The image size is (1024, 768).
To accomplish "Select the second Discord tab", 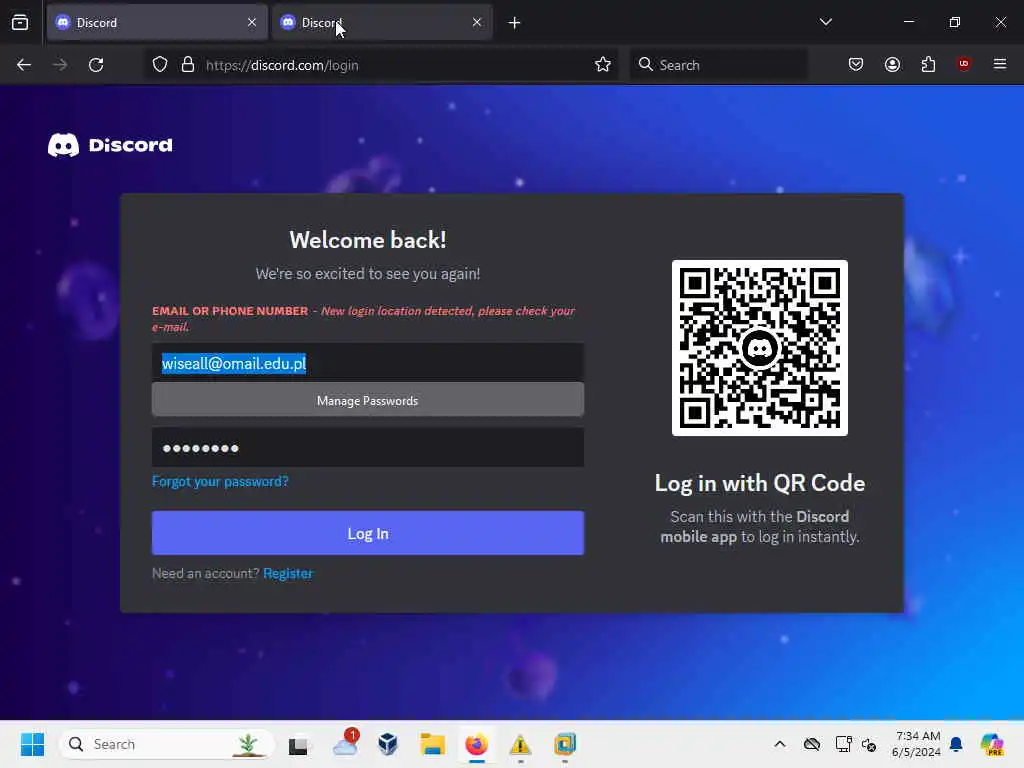I will [382, 22].
